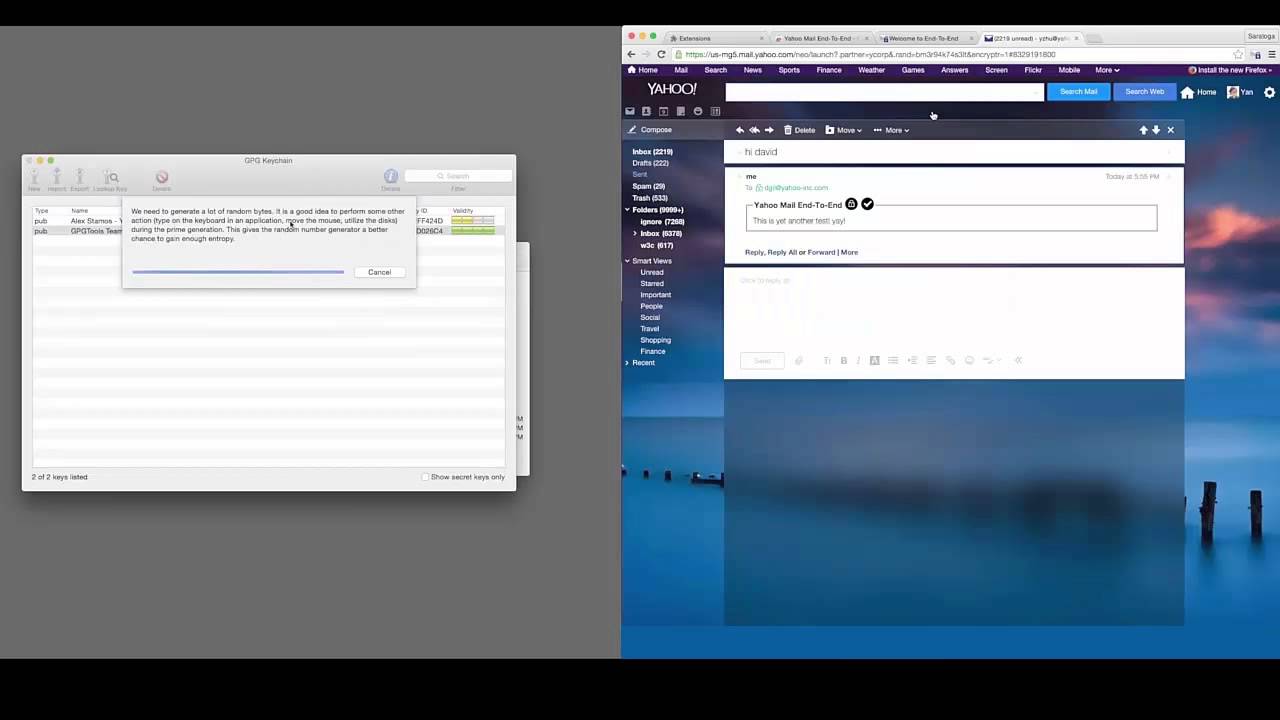Click the New key icon in GPG Keychain
Image resolution: width=1280 pixels, height=720 pixels.
click(34, 178)
